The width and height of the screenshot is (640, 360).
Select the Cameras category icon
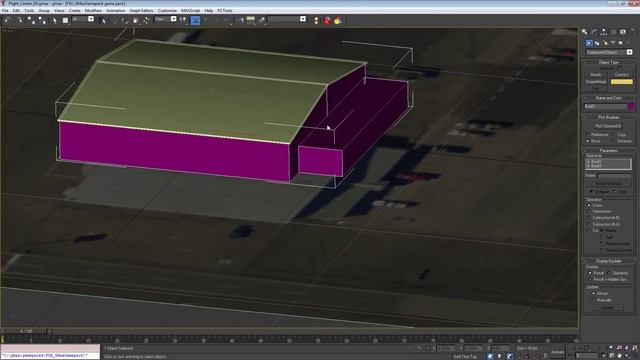(613, 43)
